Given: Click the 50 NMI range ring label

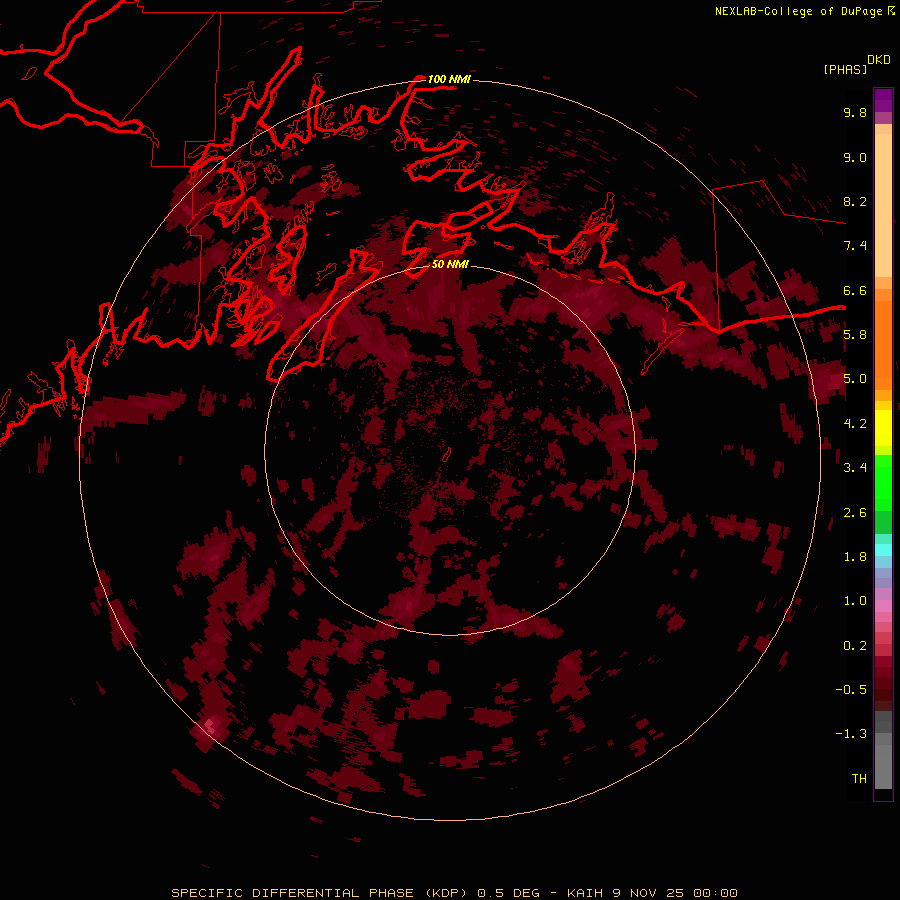Looking at the screenshot, I should pyautogui.click(x=450, y=264).
